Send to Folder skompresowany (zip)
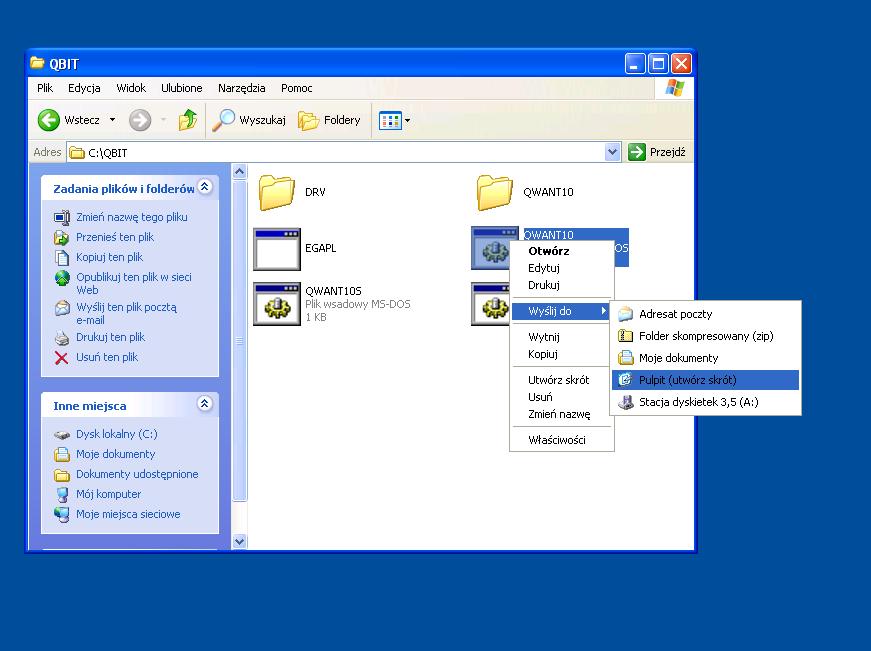Image resolution: width=871 pixels, height=651 pixels. (705, 336)
